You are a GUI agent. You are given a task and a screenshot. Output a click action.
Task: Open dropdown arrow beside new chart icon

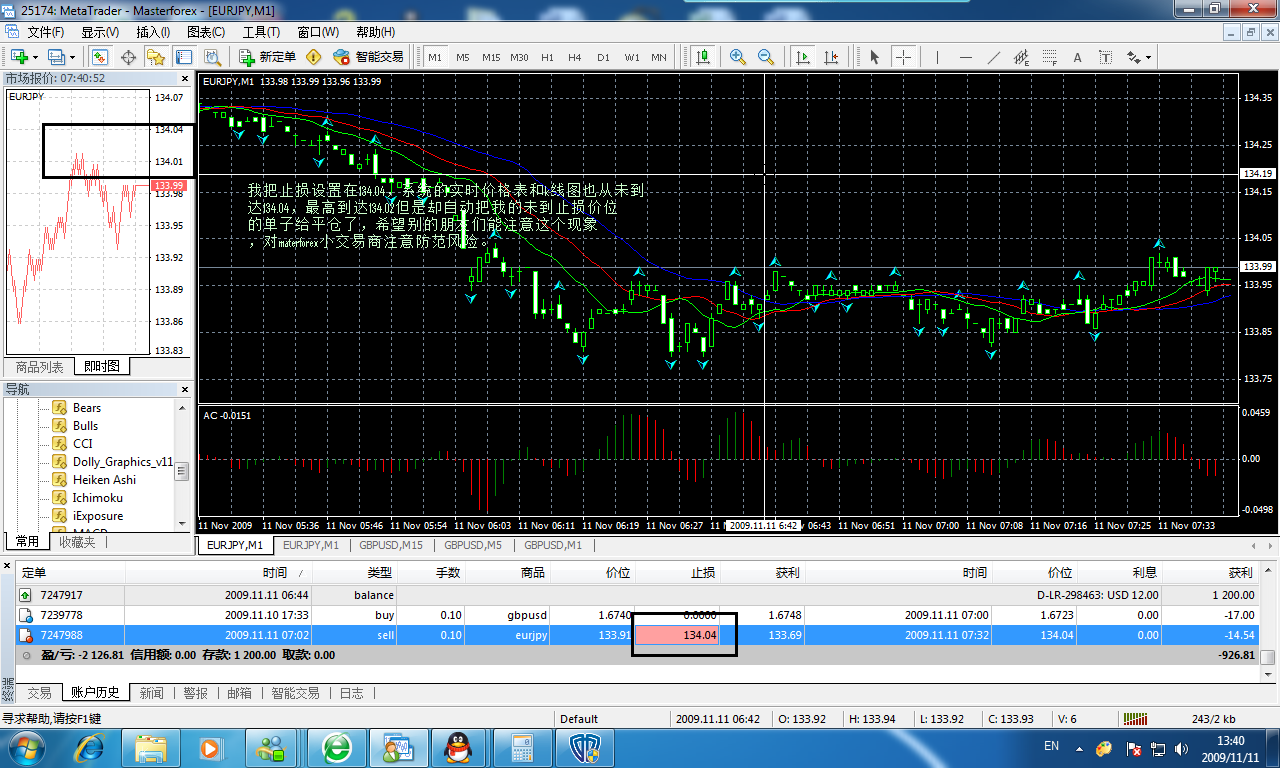pyautogui.click(x=36, y=57)
